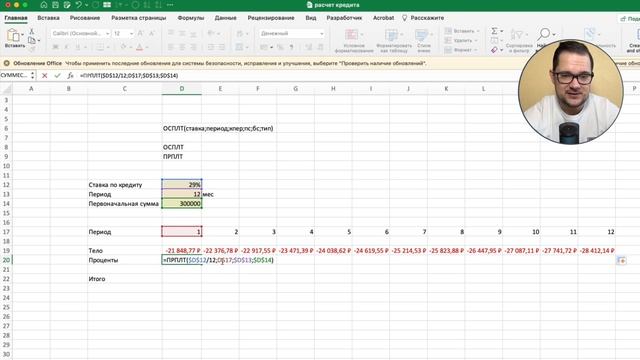This screenshot has height=360, width=640.
Task: Click the red font color A icon
Action: (x=140, y=47)
